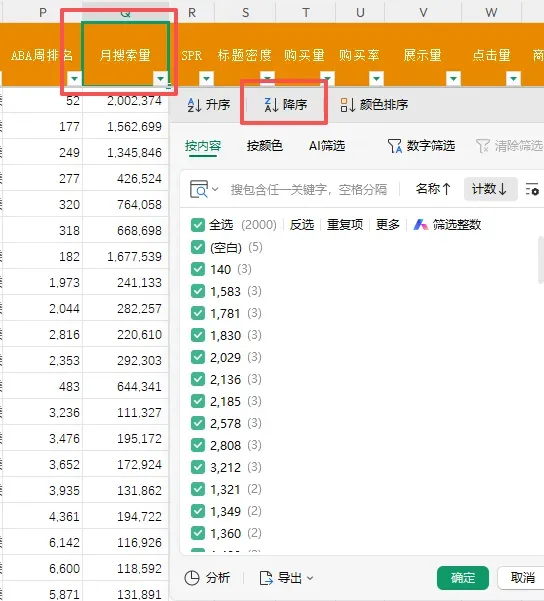Image resolution: width=544 pixels, height=601 pixels.
Task: Open the 分析 analysis option
Action: point(207,578)
